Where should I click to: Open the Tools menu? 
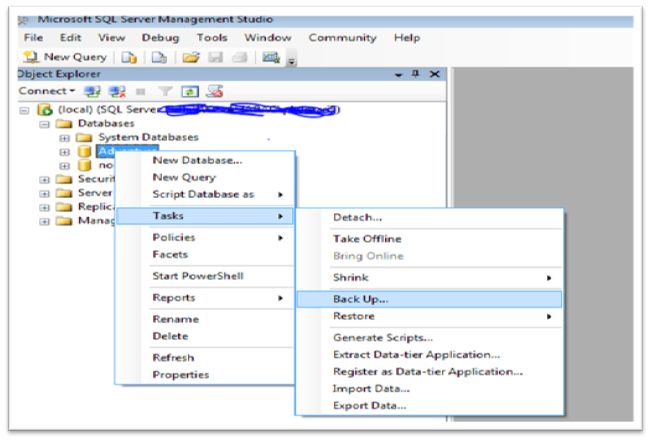coord(212,38)
